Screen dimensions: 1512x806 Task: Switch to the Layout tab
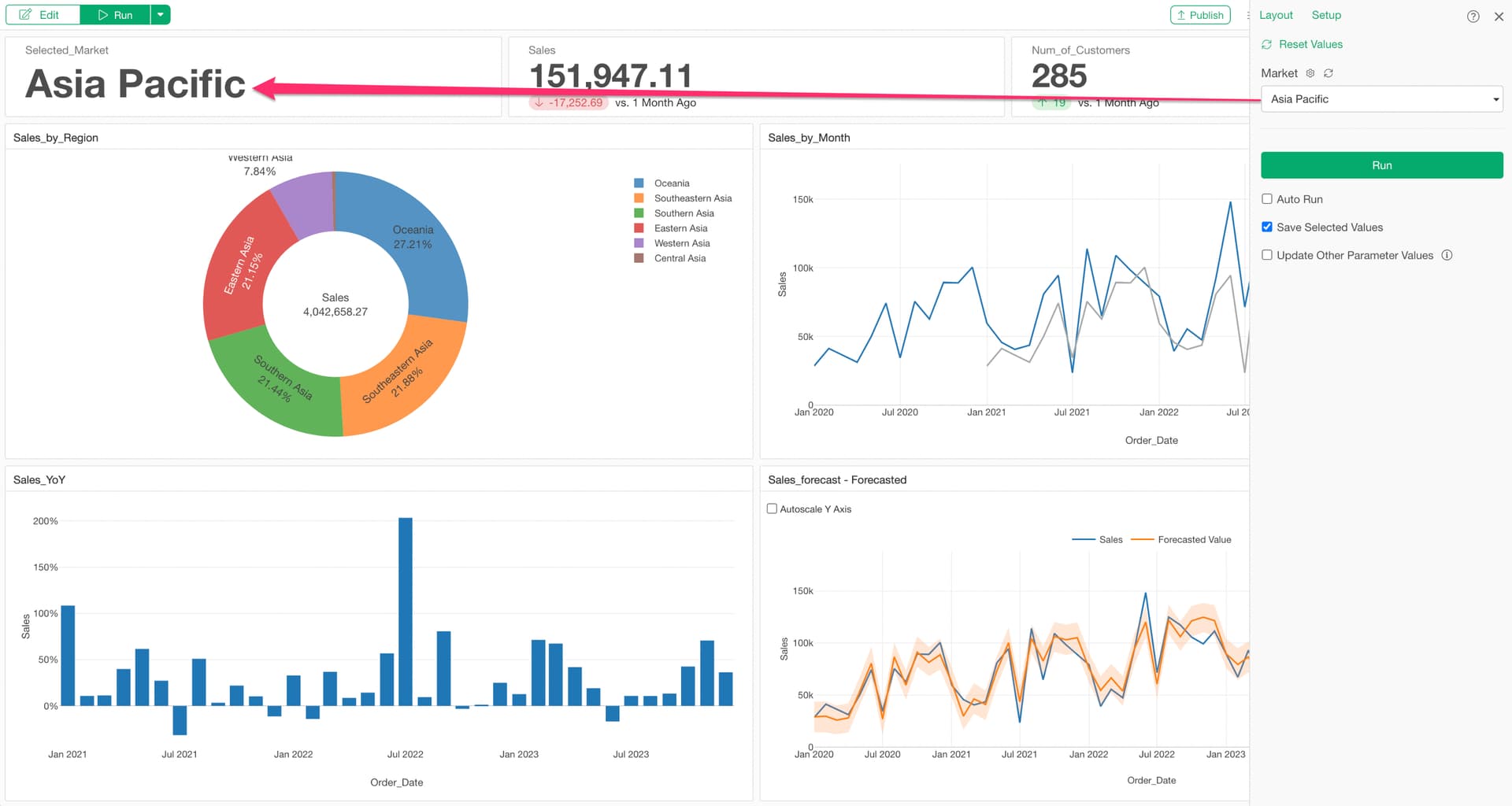coord(1276,15)
